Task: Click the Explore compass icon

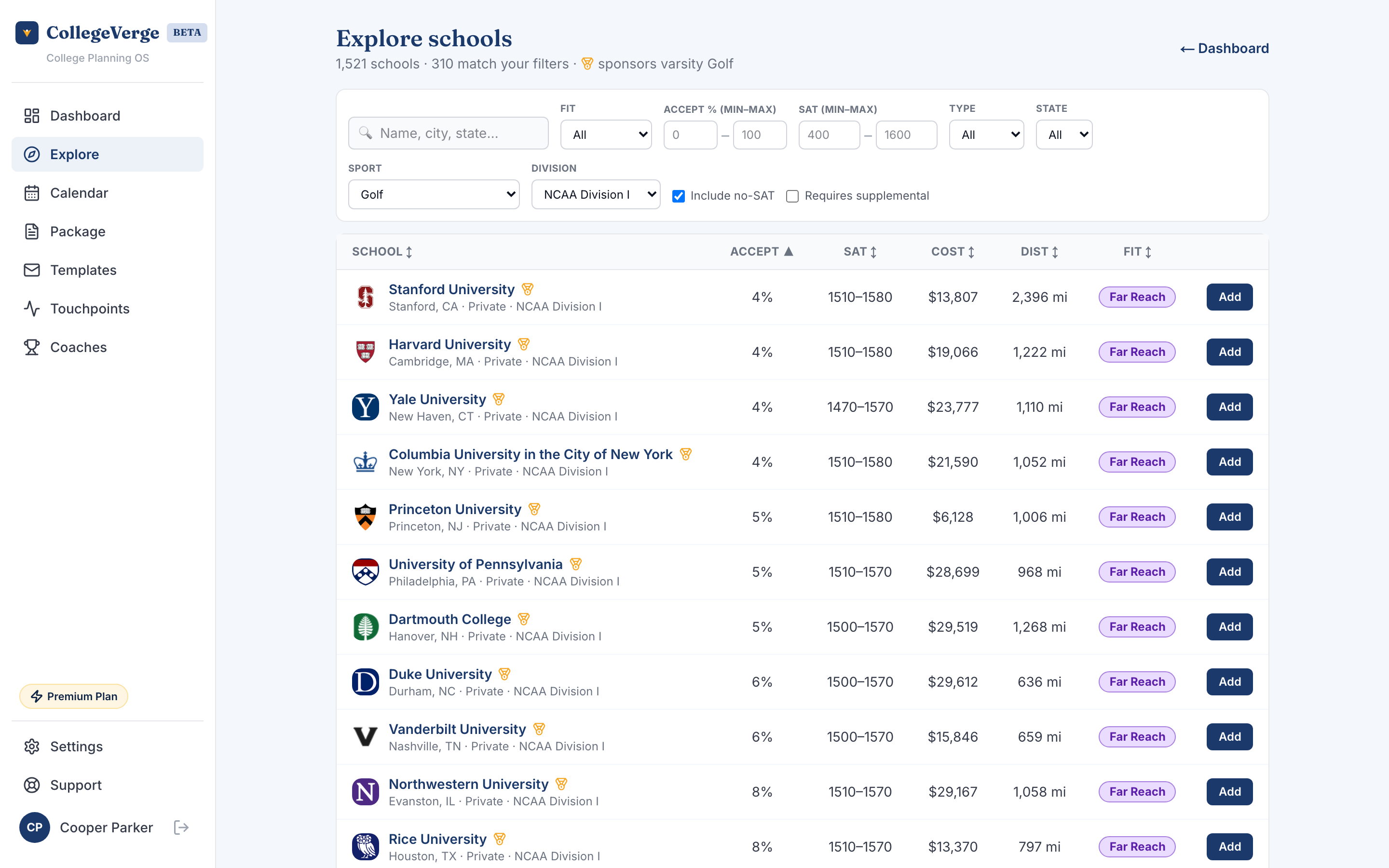Action: [31, 154]
